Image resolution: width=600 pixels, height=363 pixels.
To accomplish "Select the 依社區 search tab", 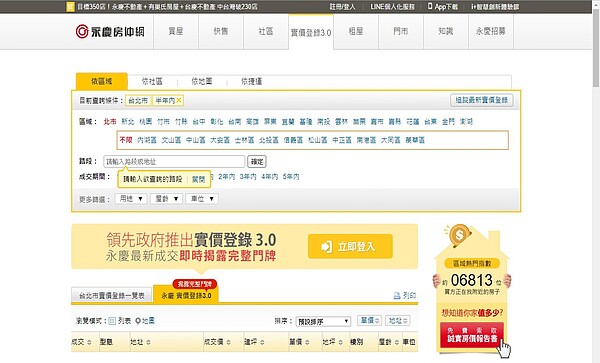I will [x=152, y=81].
